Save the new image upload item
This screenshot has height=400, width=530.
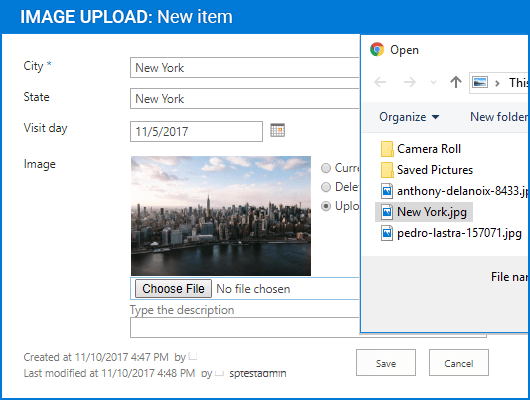pos(386,363)
